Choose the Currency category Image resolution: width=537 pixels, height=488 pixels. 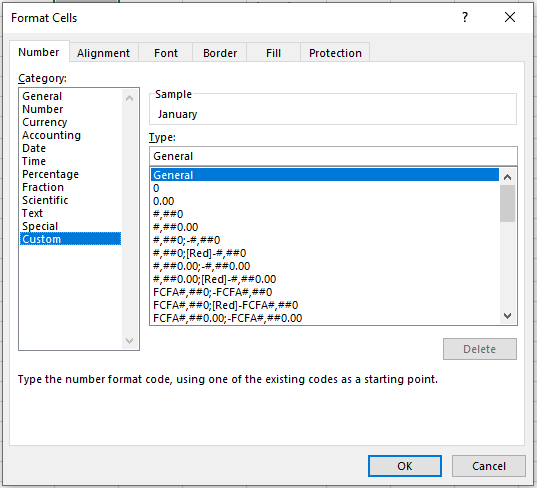pyautogui.click(x=45, y=122)
